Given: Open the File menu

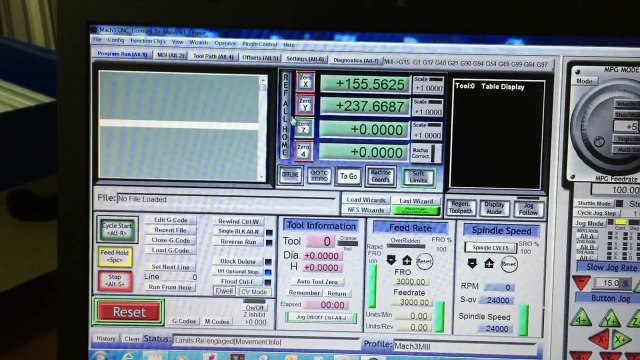Looking at the screenshot, I should (x=97, y=40).
